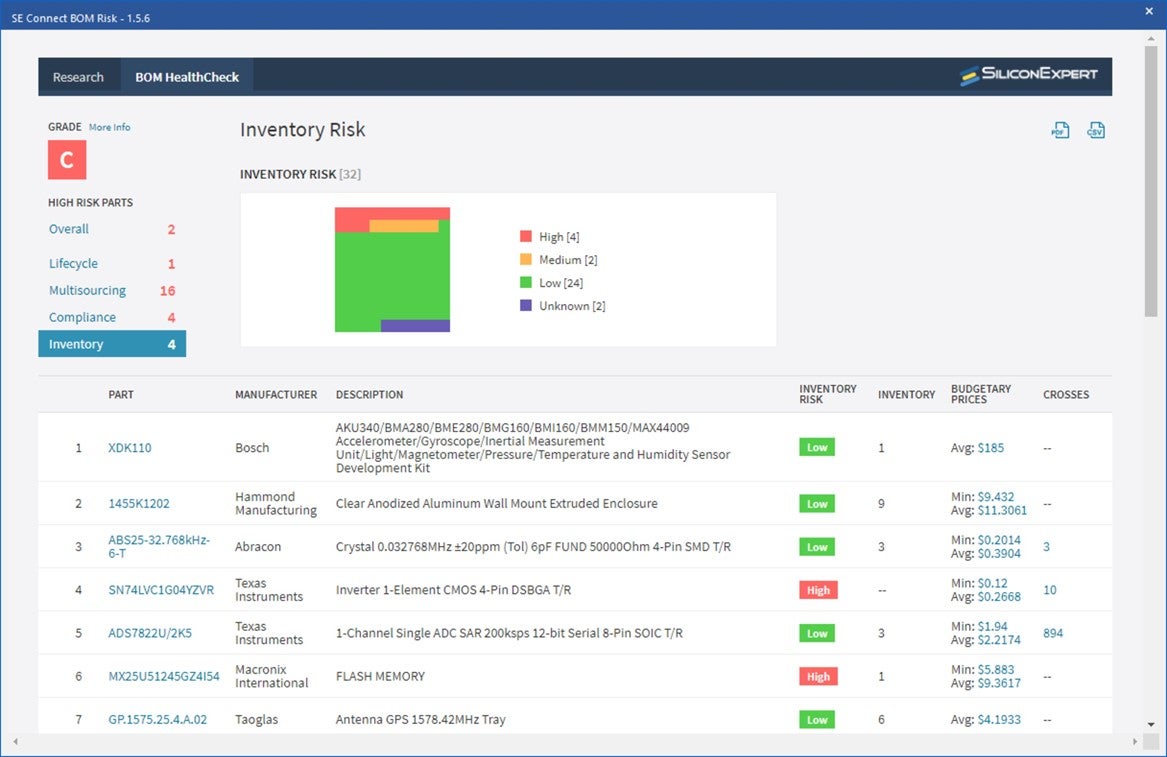Screen dimensions: 1167x757
Task: Click the grade C badge
Action: [67, 160]
